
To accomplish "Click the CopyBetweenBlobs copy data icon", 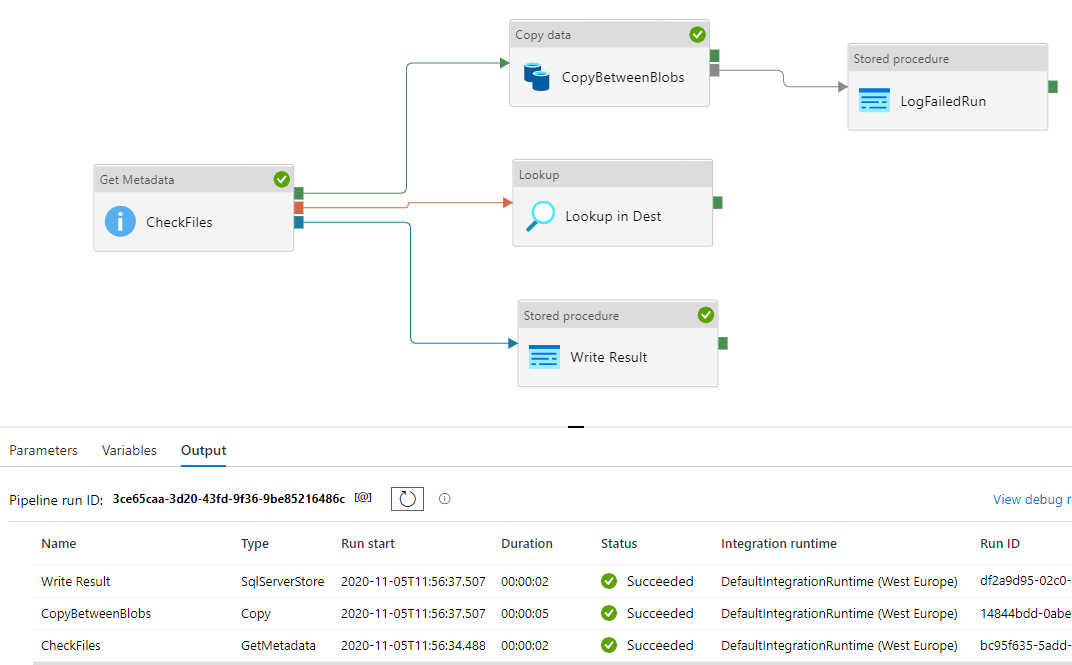I will (x=537, y=76).
